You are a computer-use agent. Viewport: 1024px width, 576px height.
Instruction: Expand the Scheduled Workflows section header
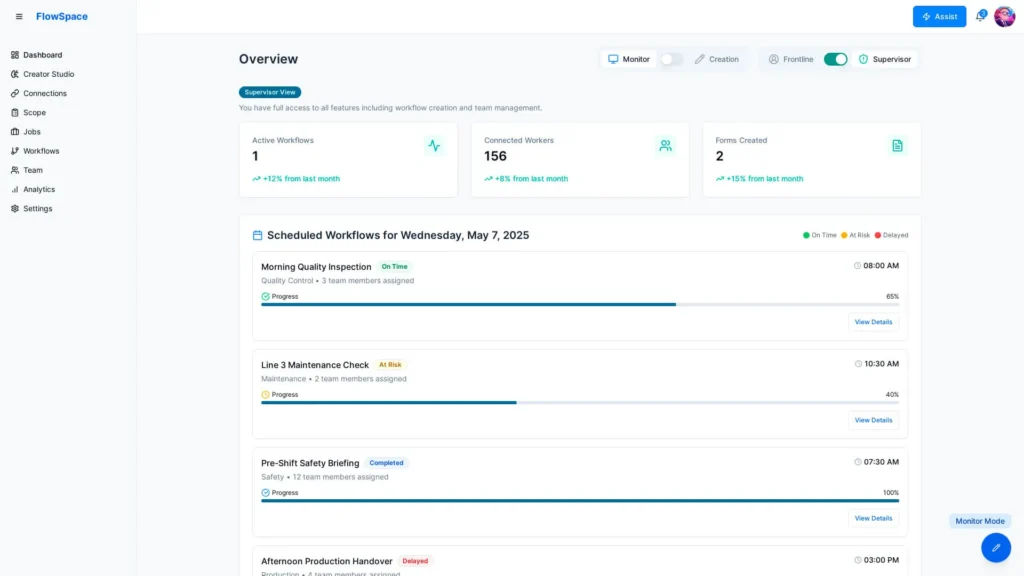coord(395,235)
